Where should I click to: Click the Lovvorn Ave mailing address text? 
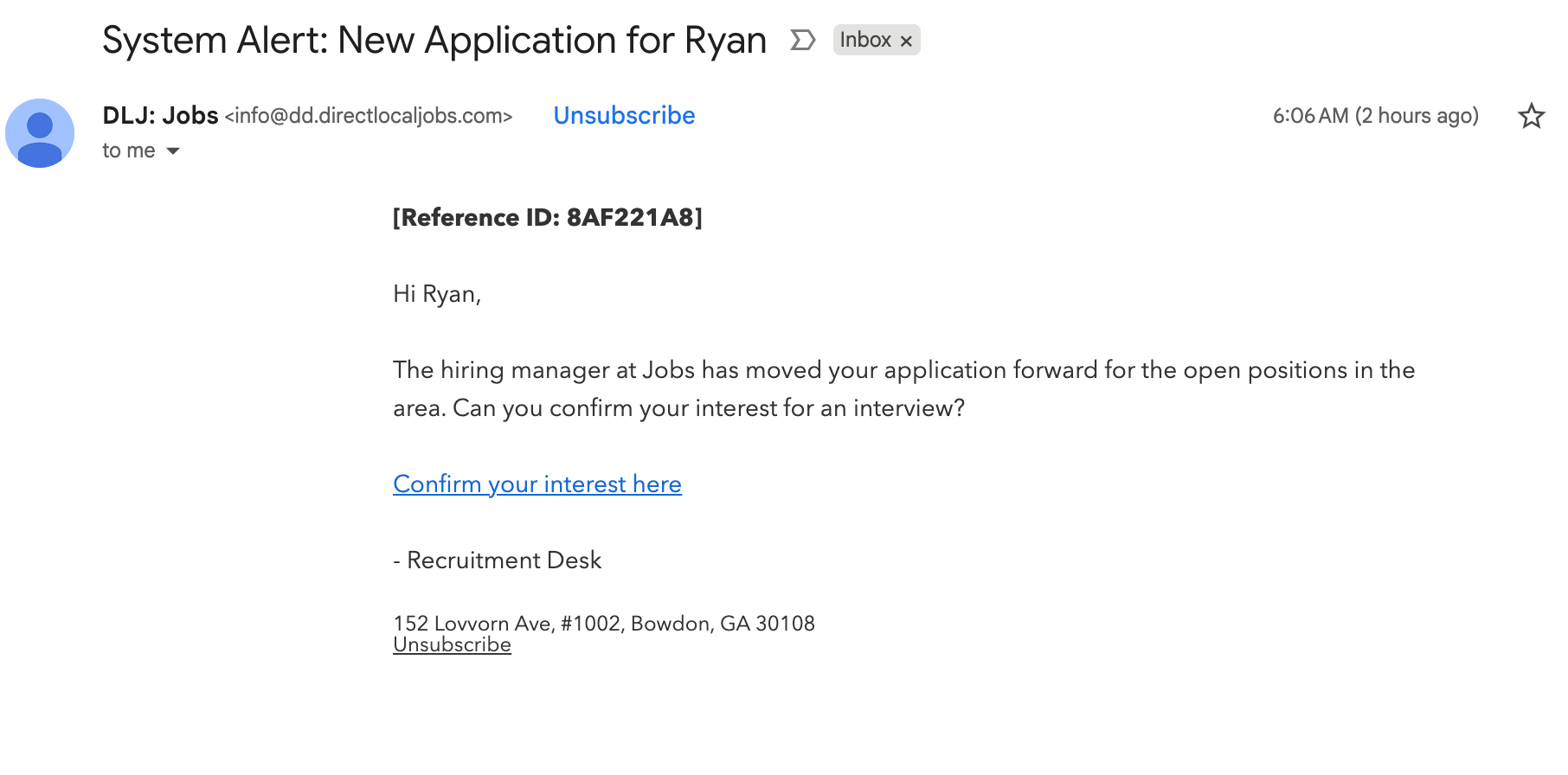click(x=603, y=623)
